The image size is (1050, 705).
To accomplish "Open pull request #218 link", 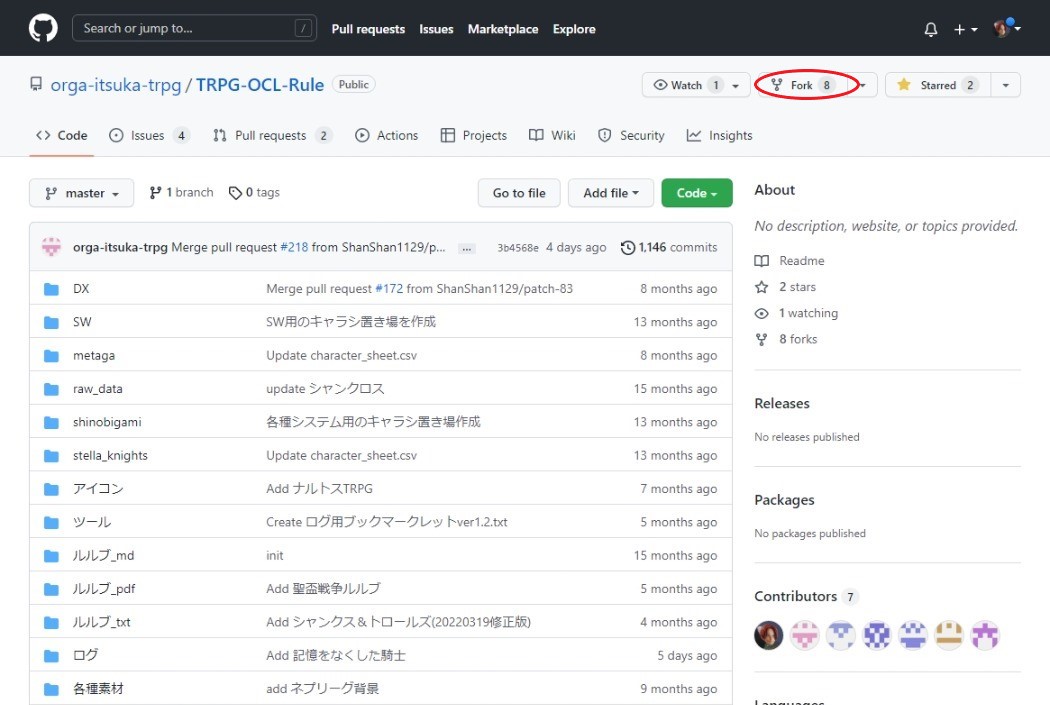I will 294,247.
